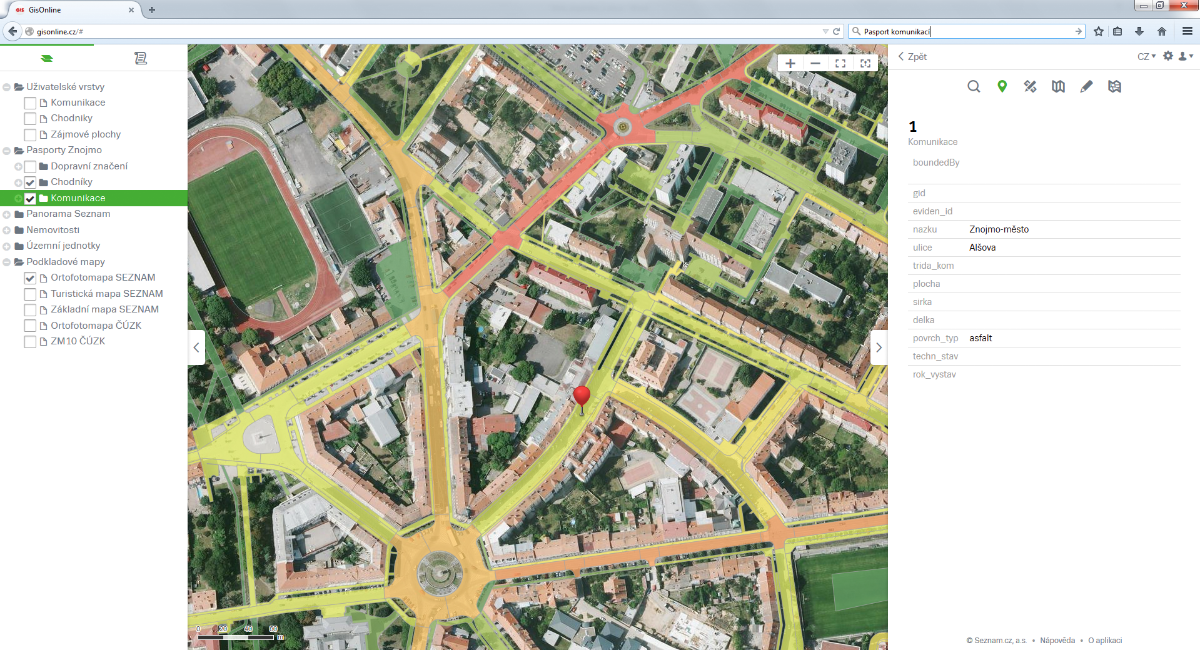1200x650 pixels.
Task: Collapse the Podkladové mapy group
Action: point(7,262)
